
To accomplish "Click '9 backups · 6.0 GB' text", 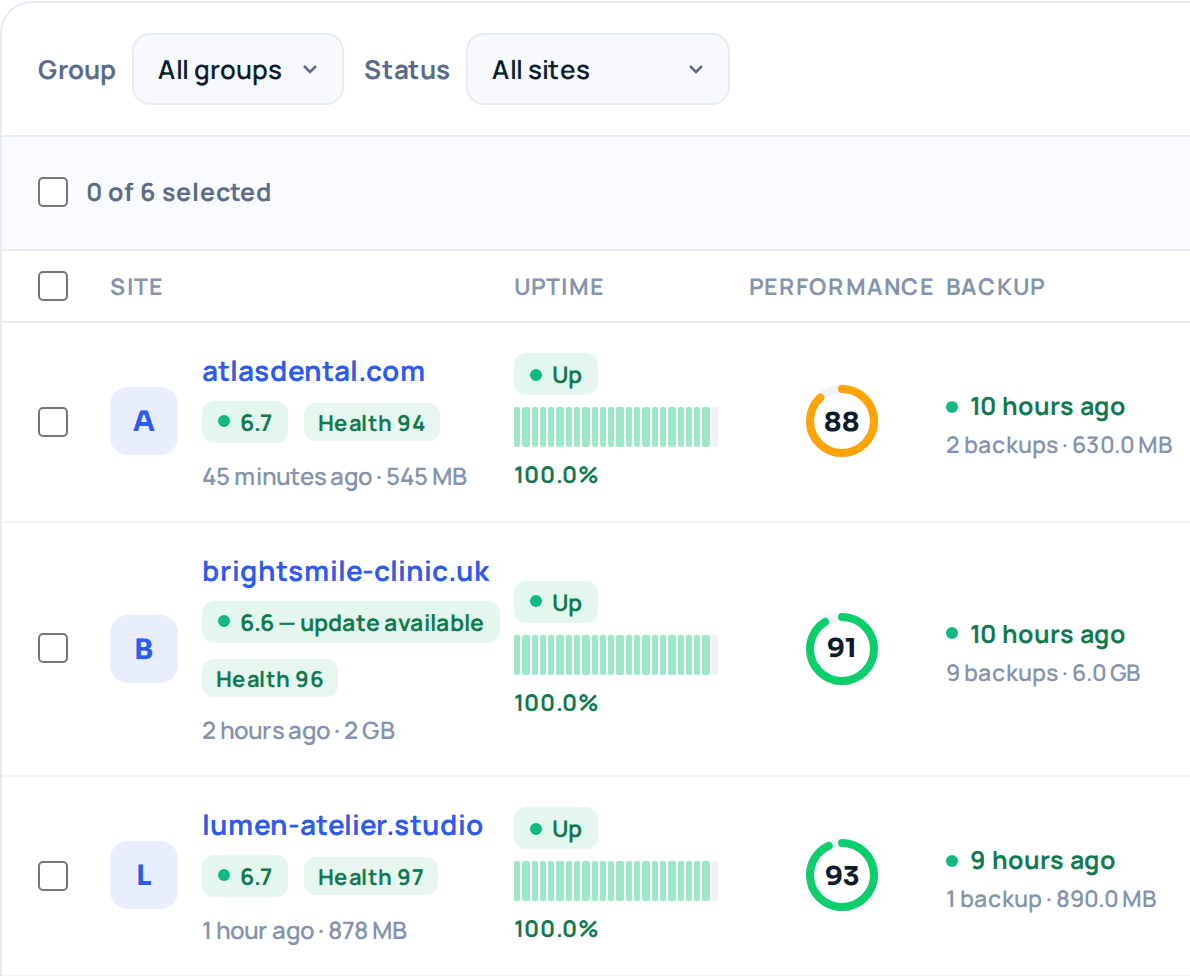I will [x=1043, y=673].
